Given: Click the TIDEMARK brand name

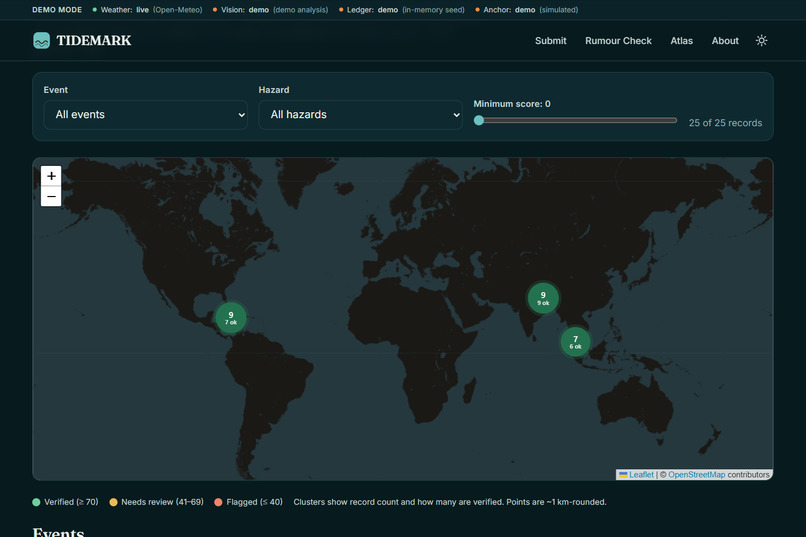Looking at the screenshot, I should coord(94,41).
